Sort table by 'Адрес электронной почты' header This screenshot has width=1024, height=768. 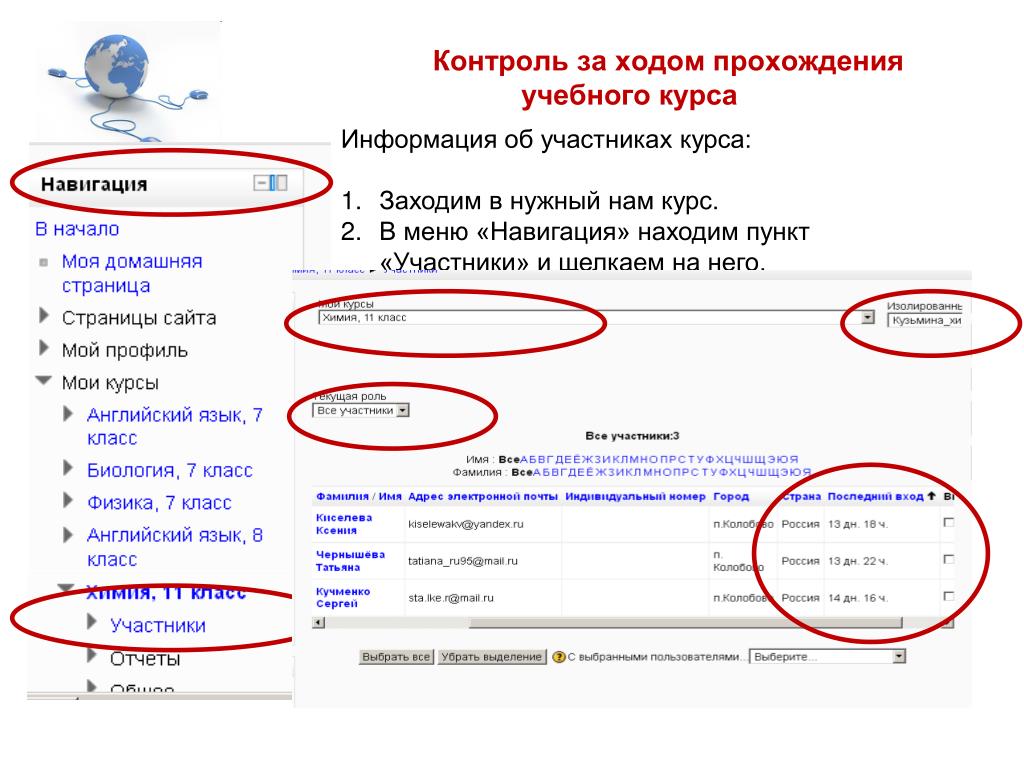(x=483, y=496)
